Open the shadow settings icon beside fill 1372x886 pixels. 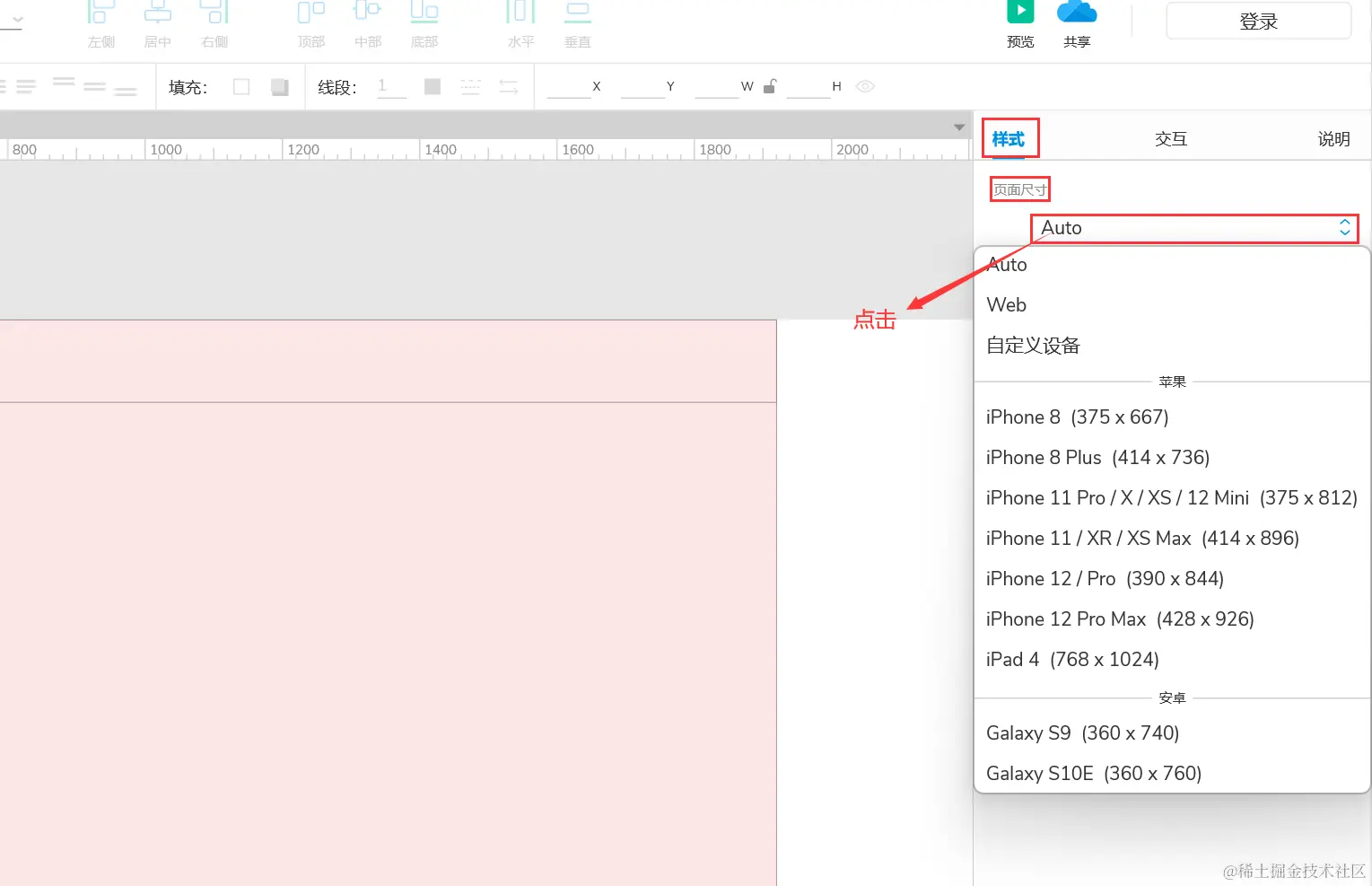(x=280, y=87)
